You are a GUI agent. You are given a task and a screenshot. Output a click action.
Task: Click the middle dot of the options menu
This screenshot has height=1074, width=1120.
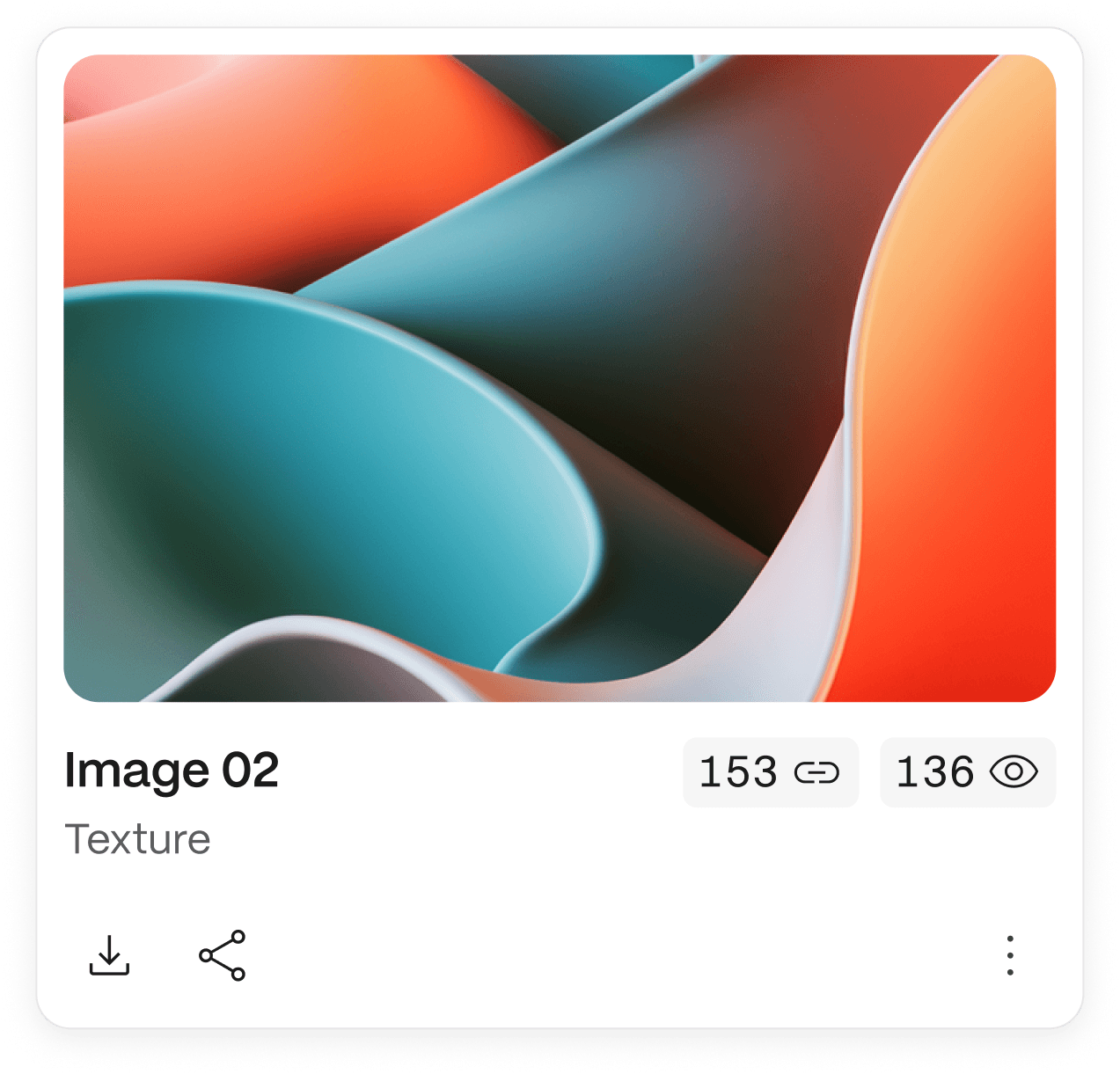(1010, 955)
